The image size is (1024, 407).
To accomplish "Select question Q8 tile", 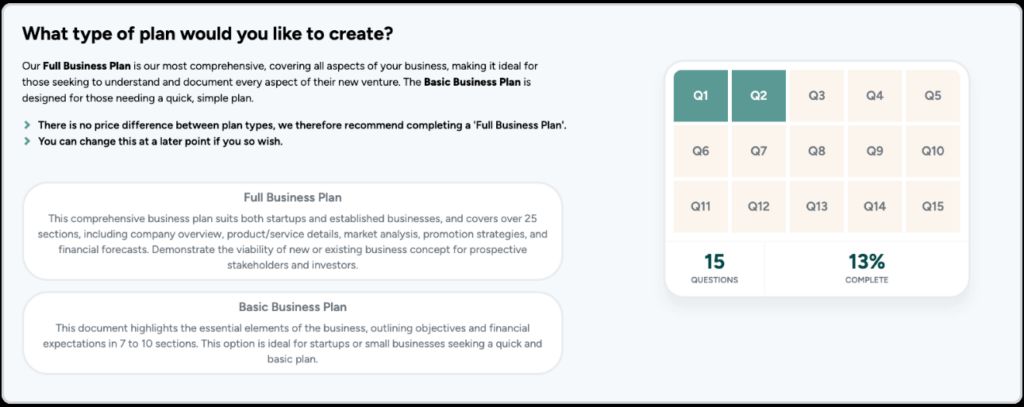I will pos(816,151).
